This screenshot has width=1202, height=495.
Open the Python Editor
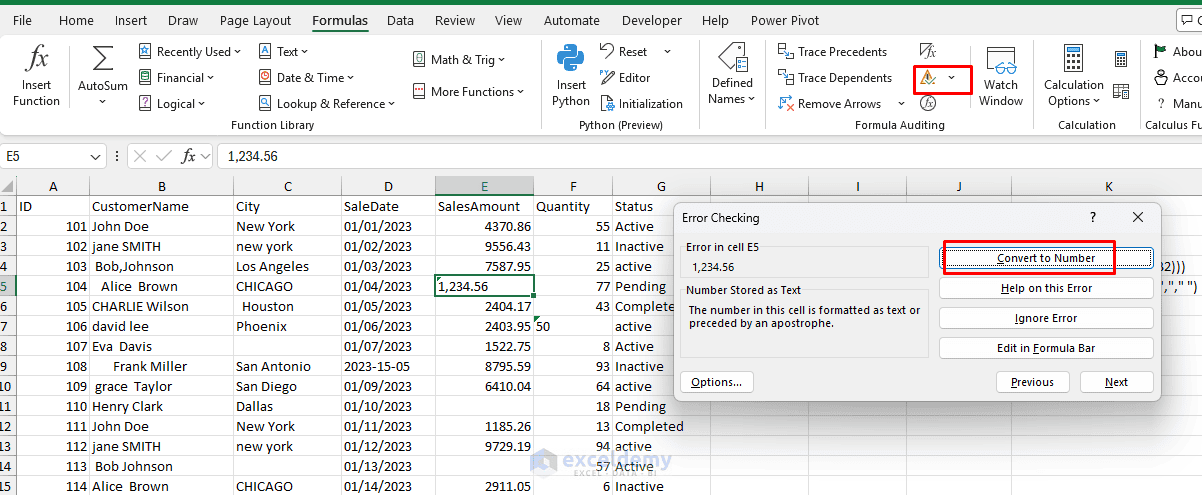(x=625, y=78)
